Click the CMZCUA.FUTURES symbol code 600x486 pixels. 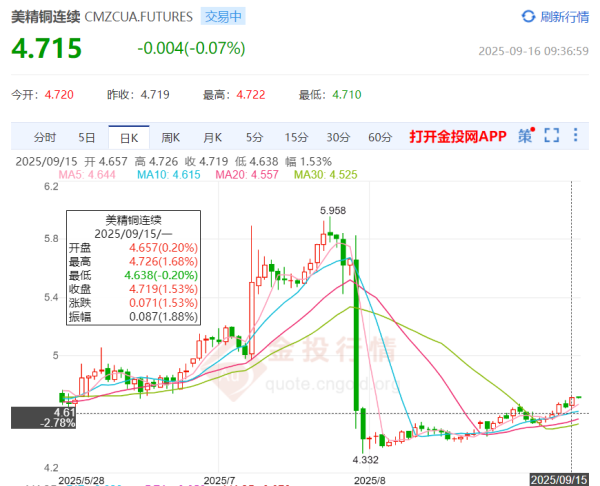click(139, 17)
